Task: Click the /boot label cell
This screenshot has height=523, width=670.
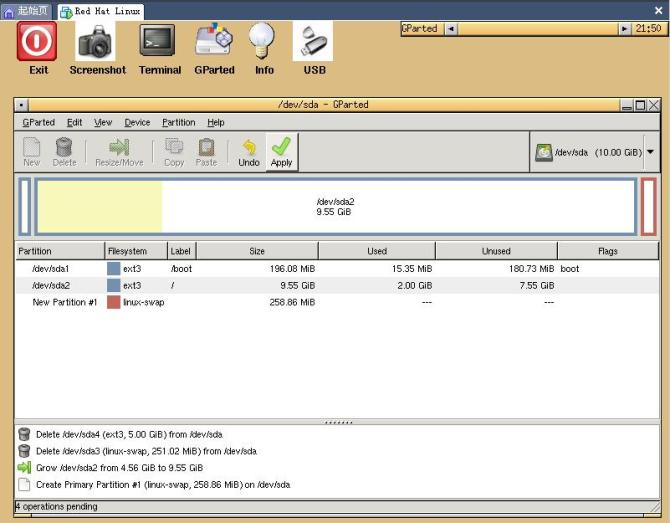Action: pyautogui.click(x=182, y=269)
